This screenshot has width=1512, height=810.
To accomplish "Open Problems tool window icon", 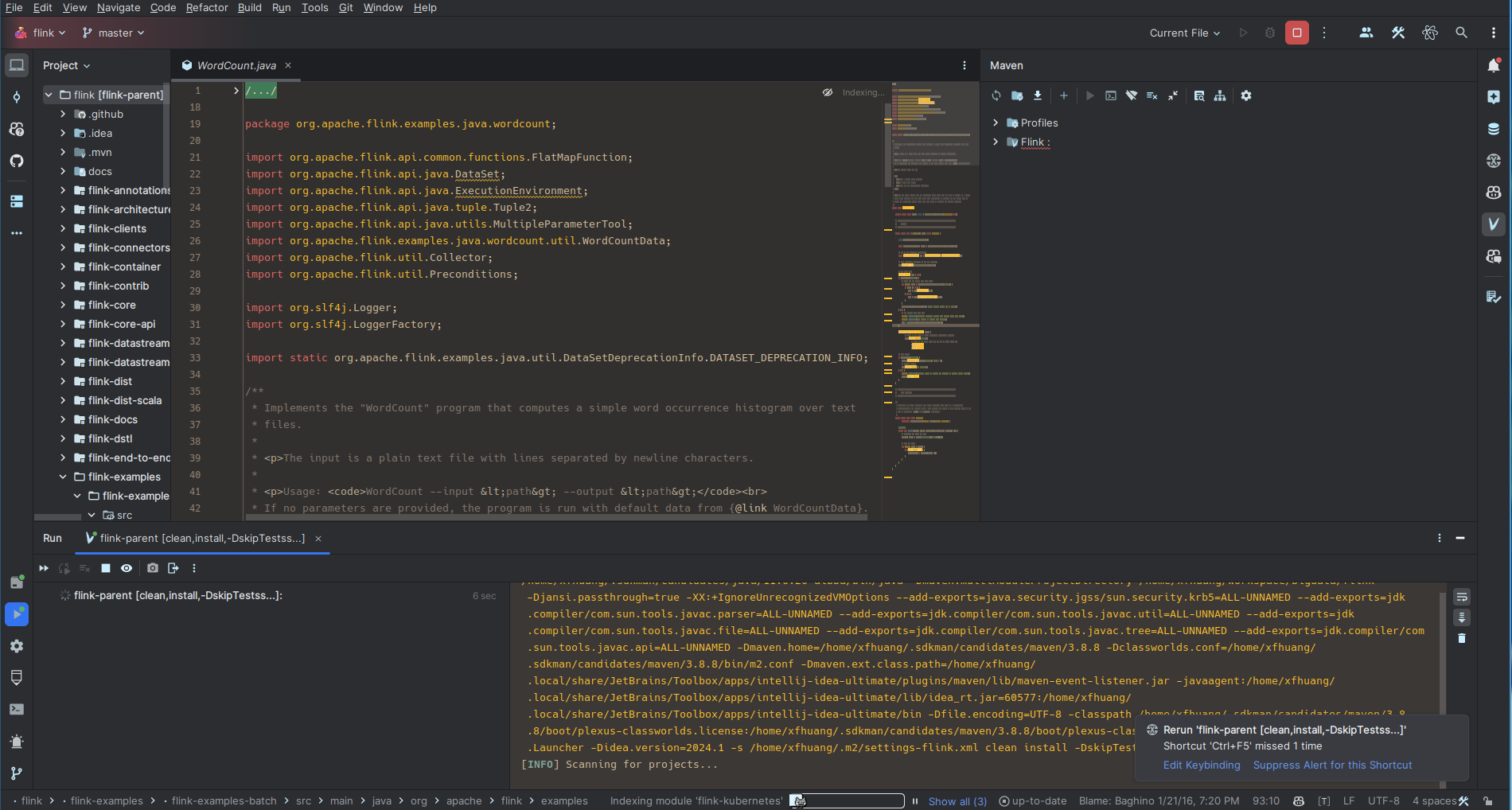I will click(x=17, y=741).
